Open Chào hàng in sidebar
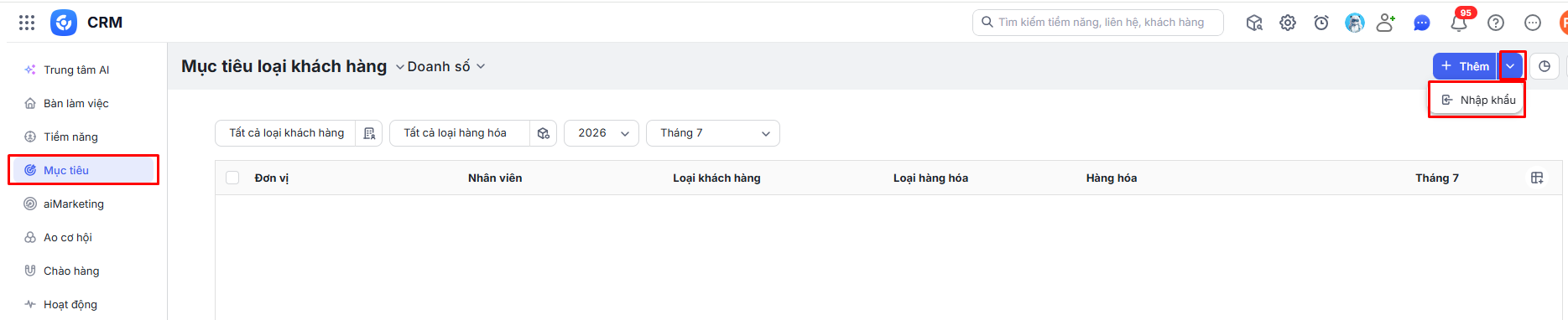Screen dimensions: 1568x320 (83, 271)
